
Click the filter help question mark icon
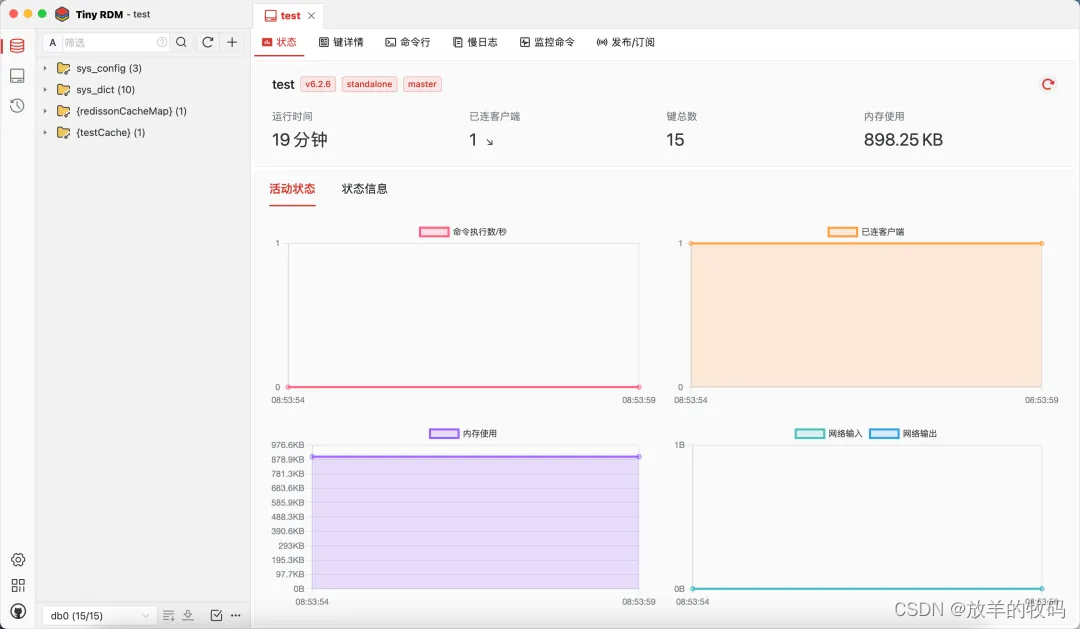pyautogui.click(x=162, y=42)
